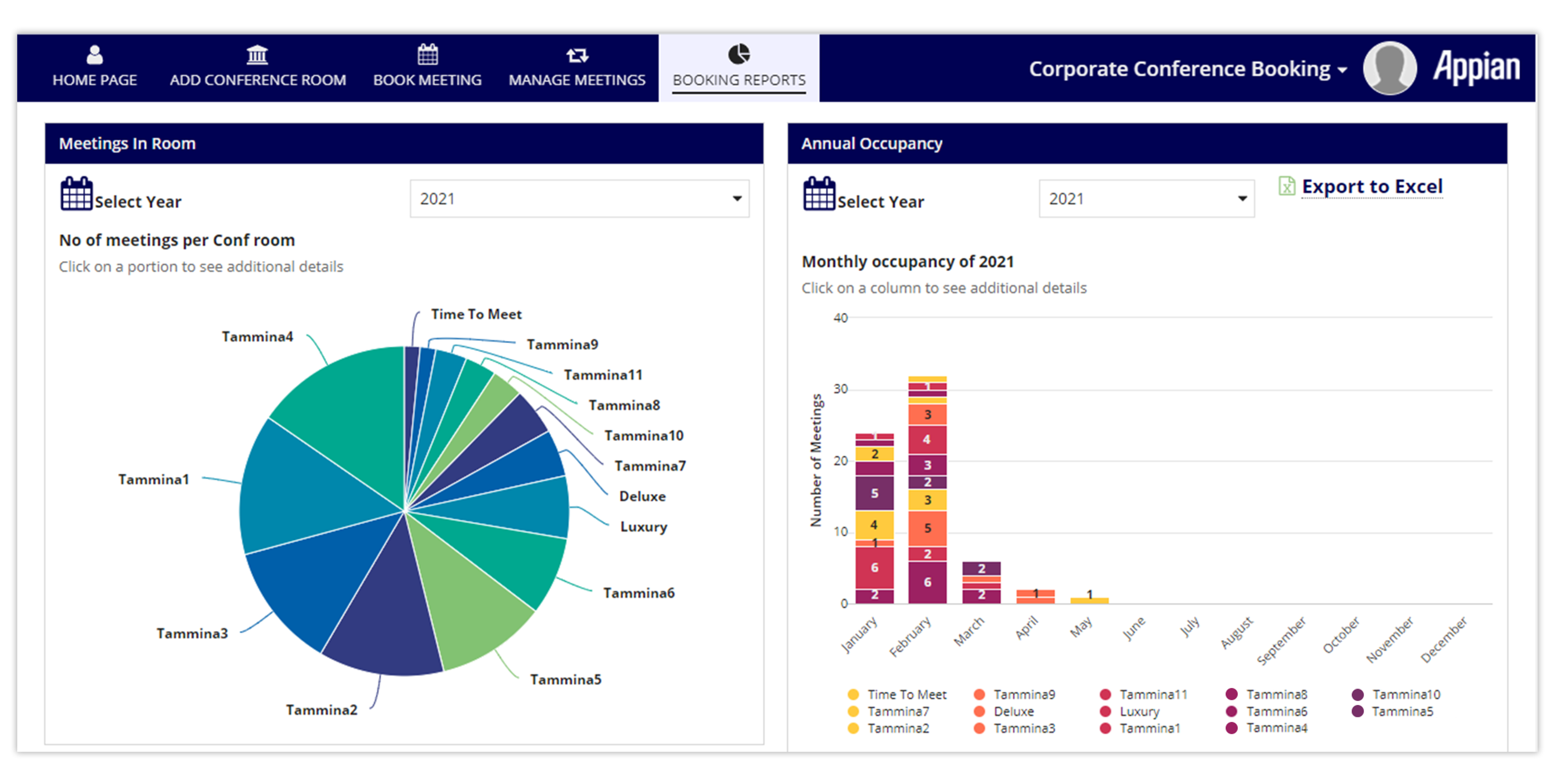Click the February column segment labeled 4

click(927, 439)
